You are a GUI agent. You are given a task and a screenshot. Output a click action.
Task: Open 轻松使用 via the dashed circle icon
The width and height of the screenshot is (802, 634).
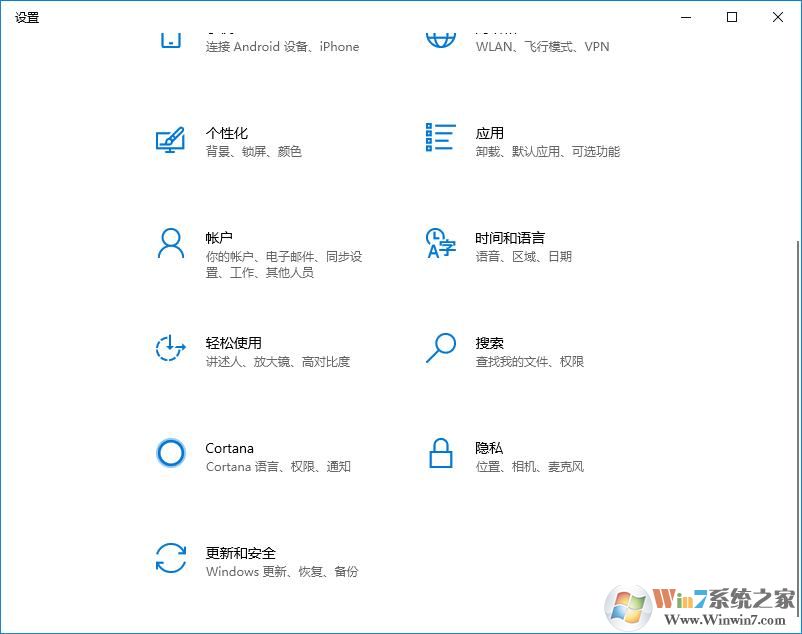(x=170, y=350)
